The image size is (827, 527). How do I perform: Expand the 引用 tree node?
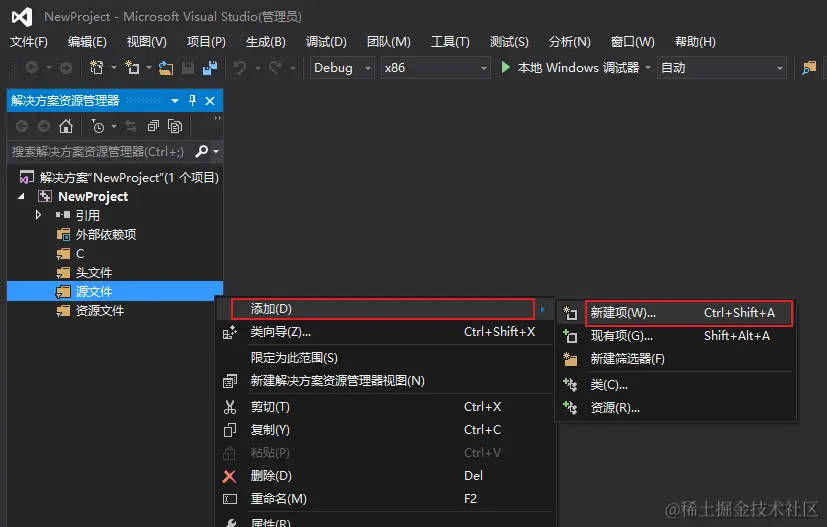pyautogui.click(x=38, y=215)
